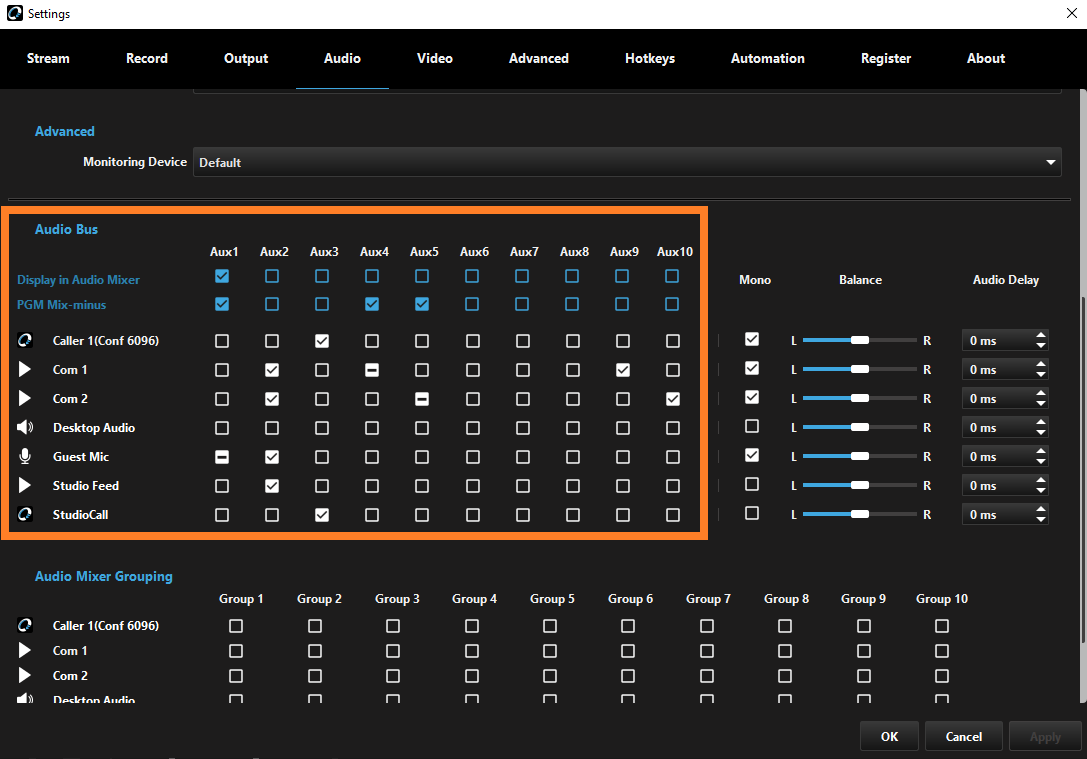Click the Com 2 play icon in Audio Bus
This screenshot has width=1087, height=759.
click(25, 399)
